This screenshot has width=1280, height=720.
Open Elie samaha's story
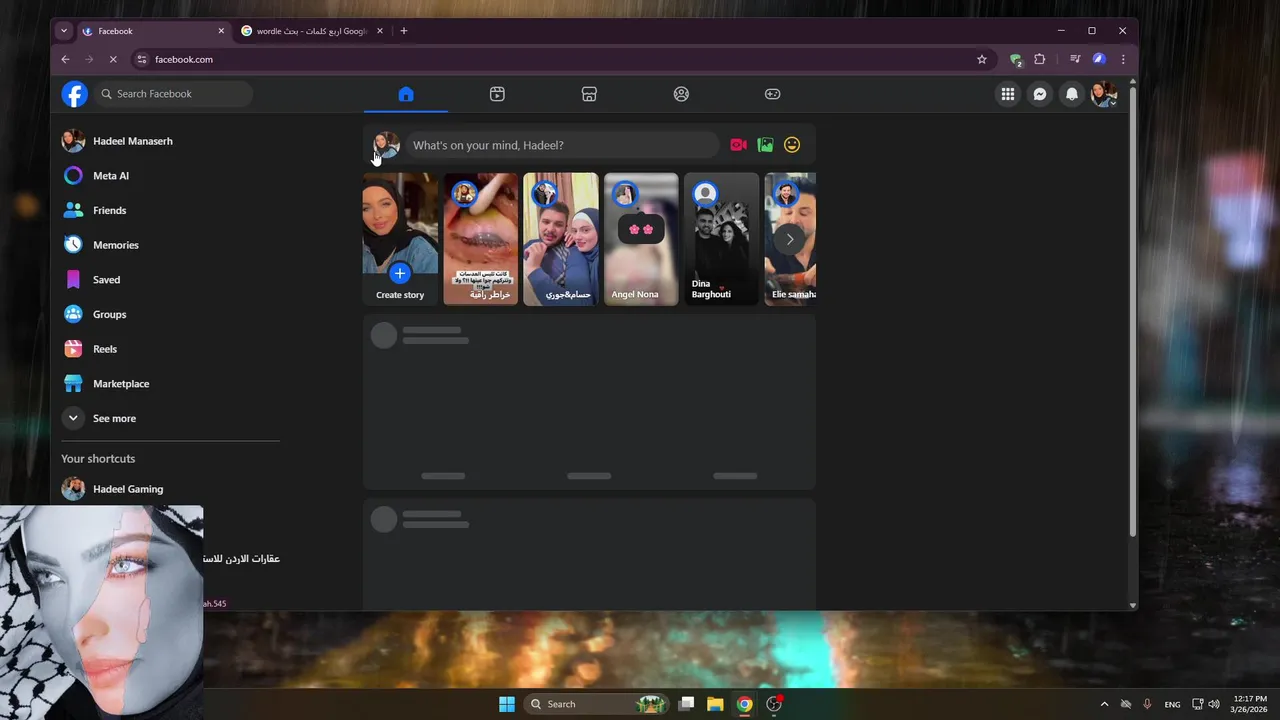click(790, 239)
